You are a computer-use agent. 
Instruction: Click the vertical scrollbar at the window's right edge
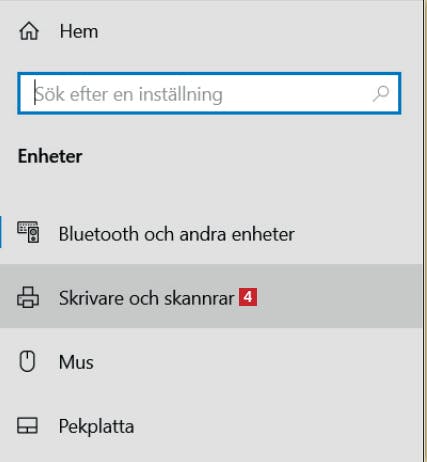pyautogui.click(x=425, y=231)
